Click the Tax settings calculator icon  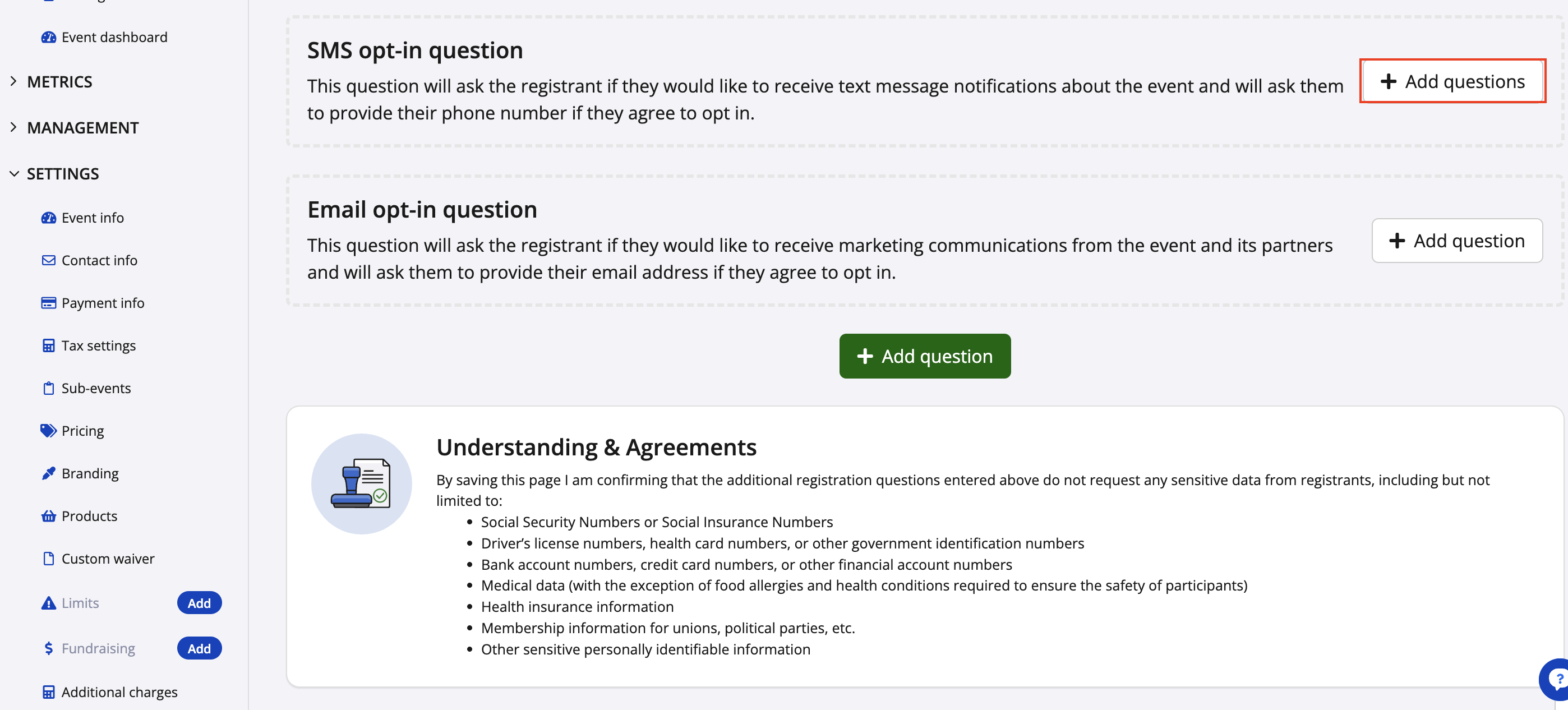coord(48,346)
